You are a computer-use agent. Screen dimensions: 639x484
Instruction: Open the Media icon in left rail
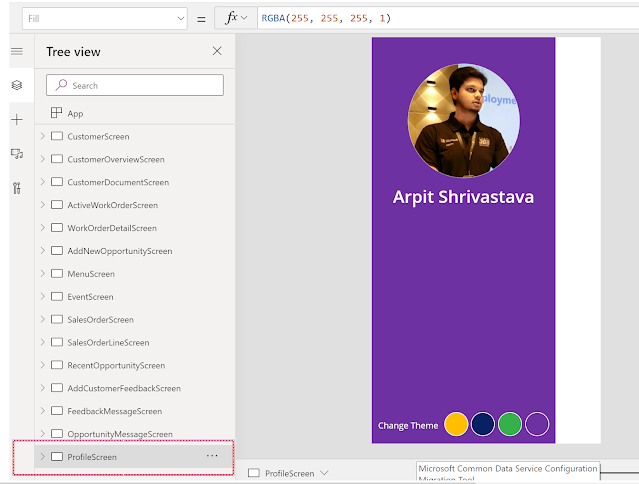[x=17, y=154]
